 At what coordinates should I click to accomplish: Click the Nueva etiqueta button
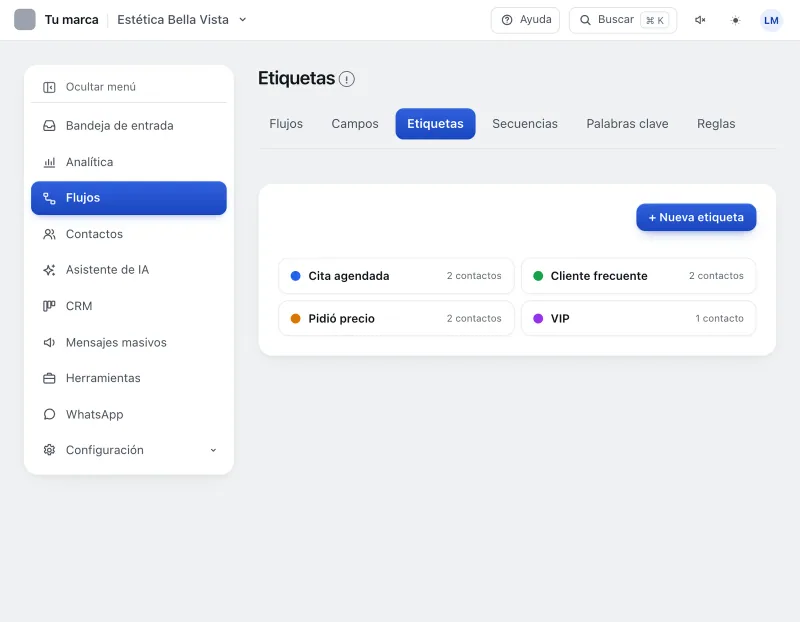point(696,217)
